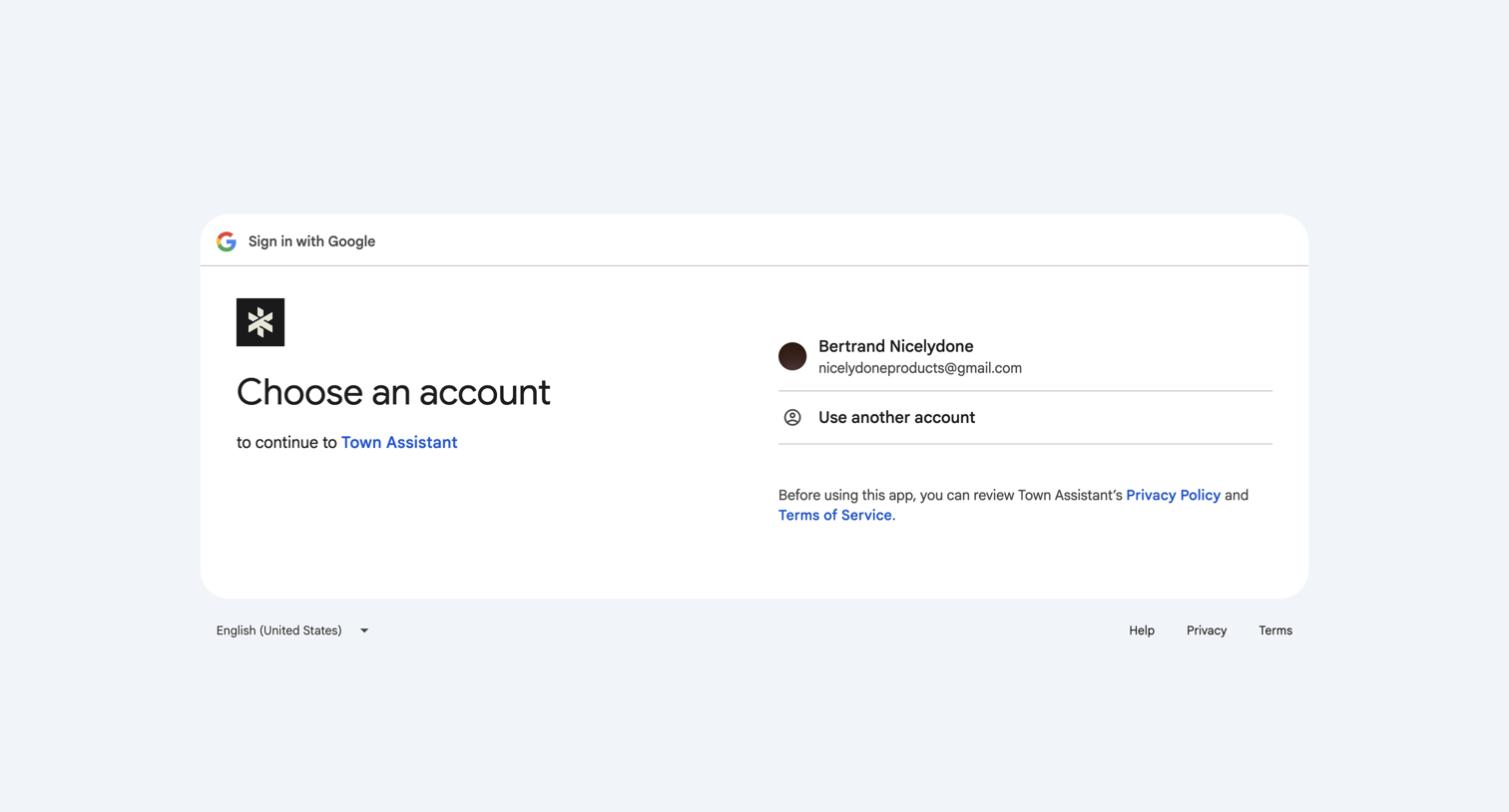Open the Help footer link
The height and width of the screenshot is (812, 1509).
[x=1142, y=630]
